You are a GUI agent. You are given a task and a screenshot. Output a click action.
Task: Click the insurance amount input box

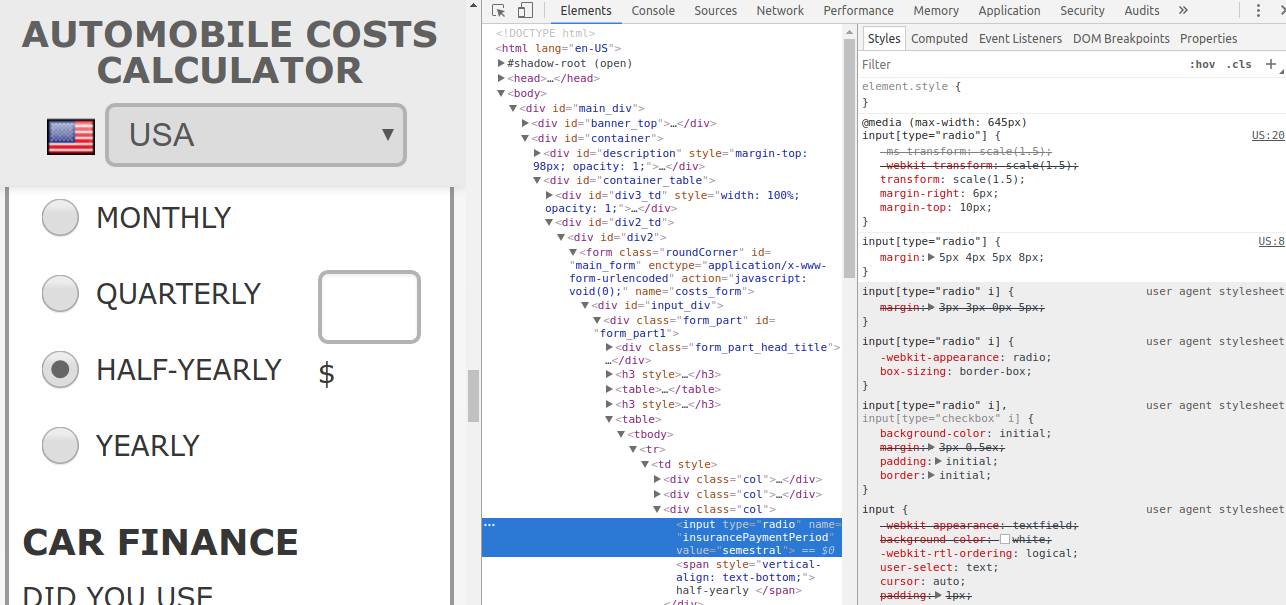click(x=369, y=306)
